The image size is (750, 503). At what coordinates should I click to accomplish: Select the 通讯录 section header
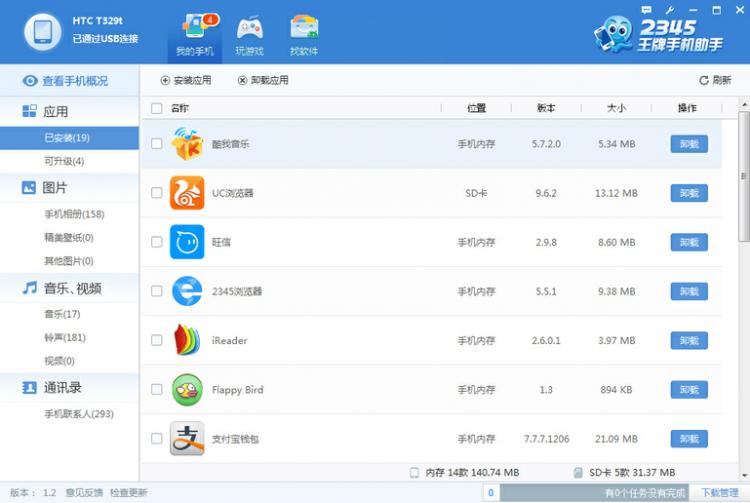tap(69, 387)
